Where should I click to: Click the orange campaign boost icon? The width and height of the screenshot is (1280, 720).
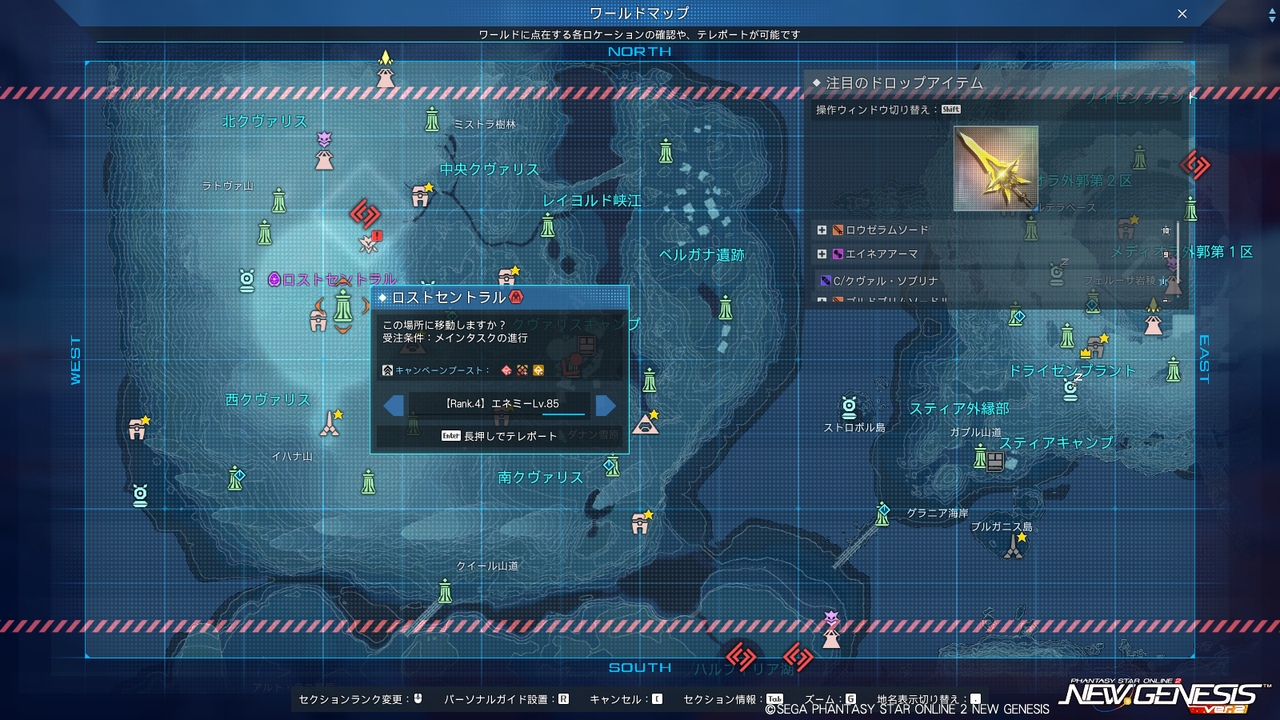point(538,371)
